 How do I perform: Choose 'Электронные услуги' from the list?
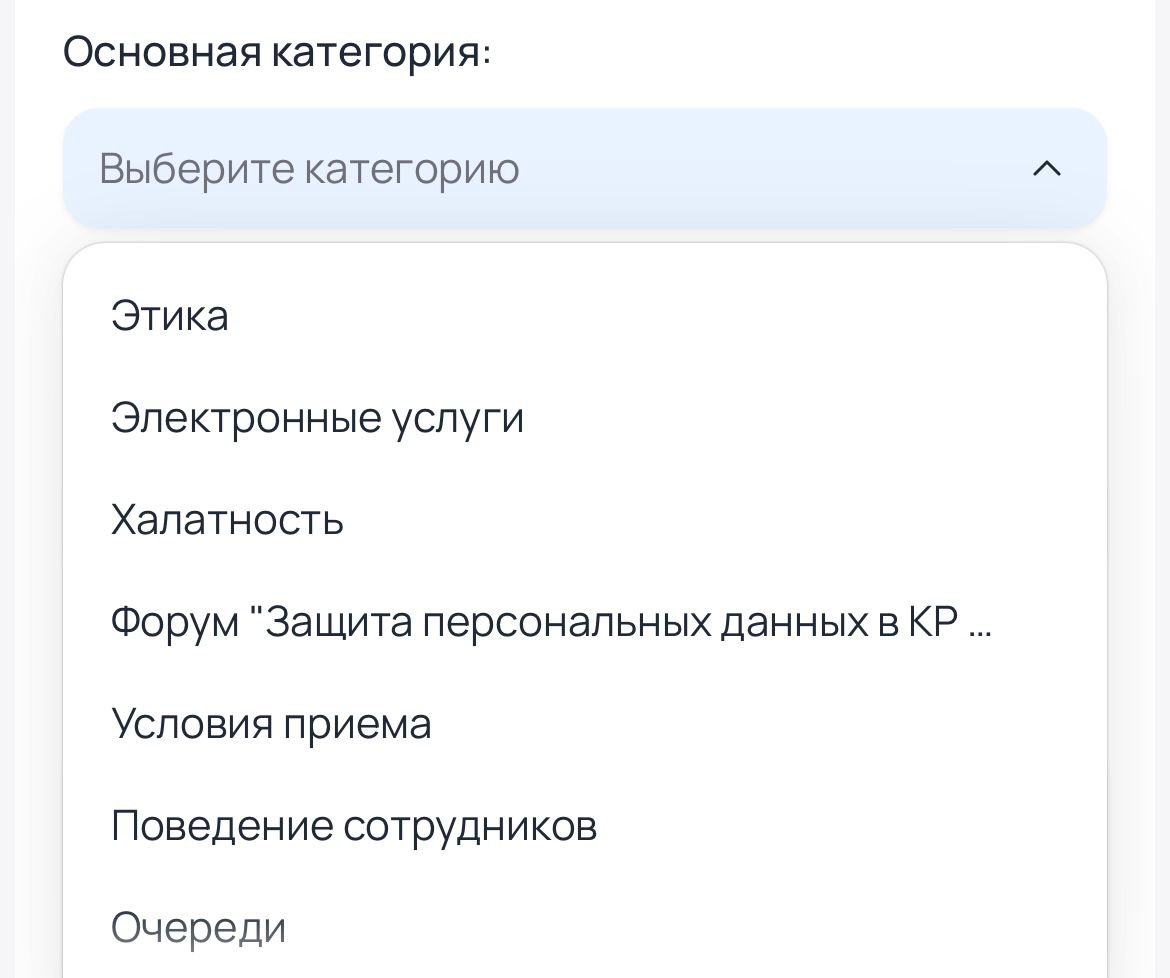317,418
